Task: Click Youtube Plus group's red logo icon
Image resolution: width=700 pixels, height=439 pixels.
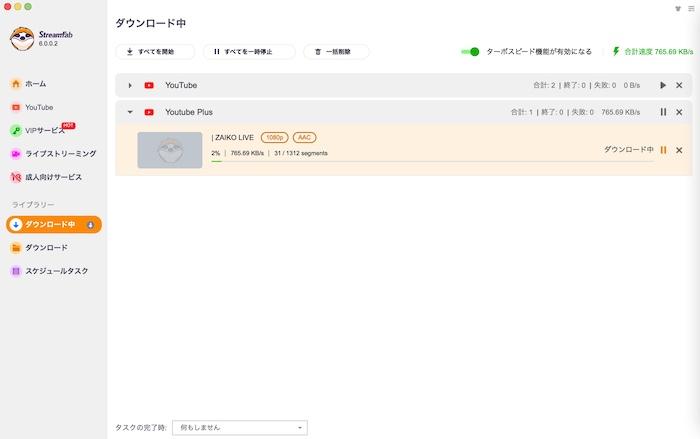Action: 149,112
